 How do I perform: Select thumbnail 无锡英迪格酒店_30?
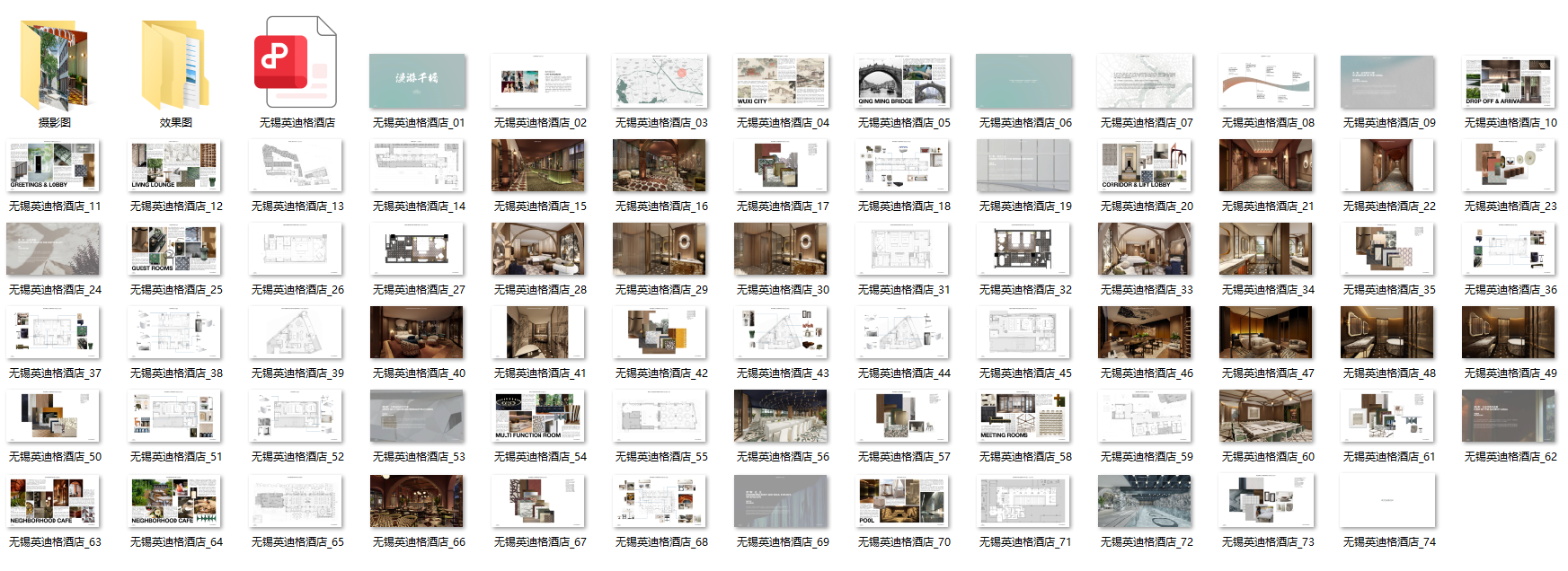click(x=782, y=249)
